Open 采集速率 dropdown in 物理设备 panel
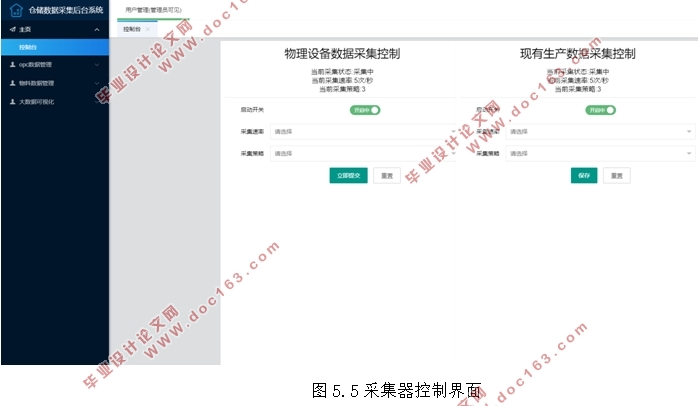 [x=363, y=132]
